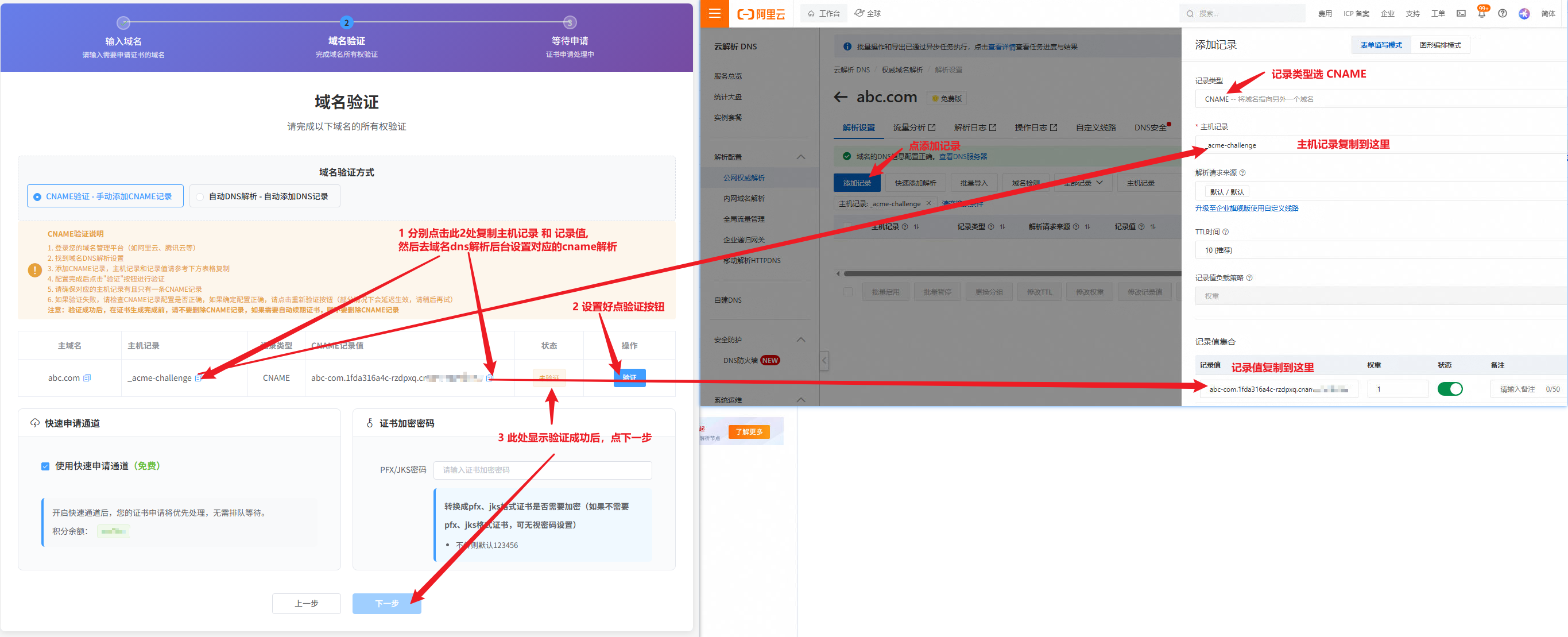Click the 权重 weight input showing 1
1568x637 pixels.
click(x=1397, y=389)
